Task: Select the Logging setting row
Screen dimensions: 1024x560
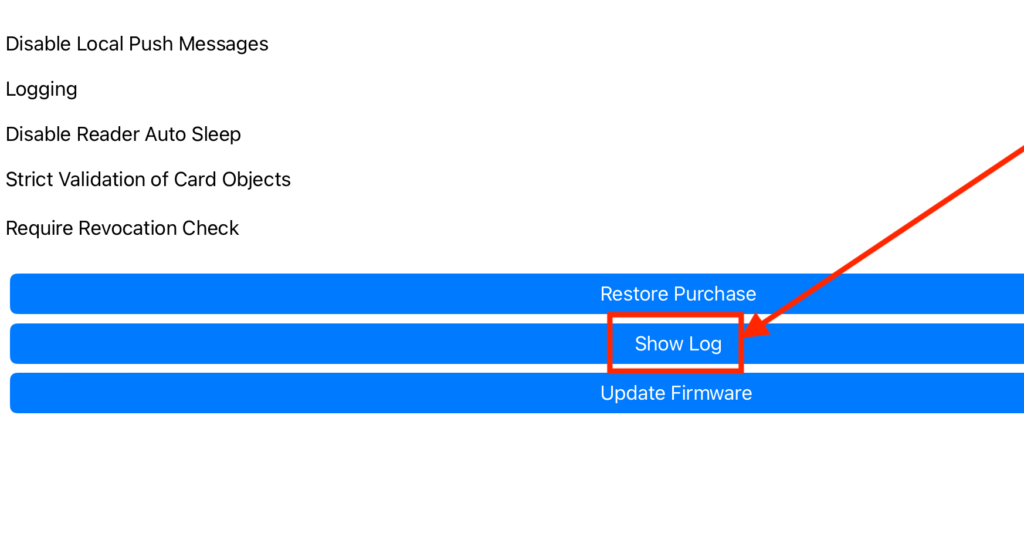Action: [41, 89]
